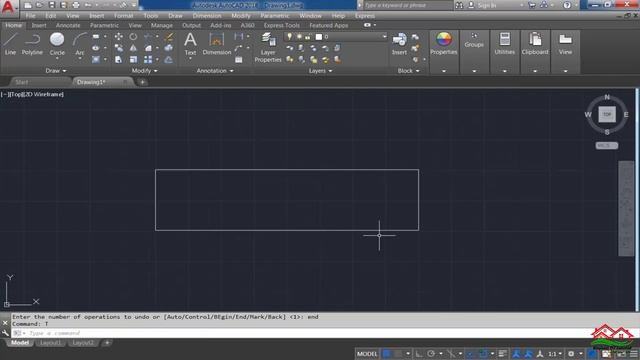Activate the Mirror tool in Modify panel
Image resolution: width=640 pixels, height=360 pixels.
(x=133, y=48)
